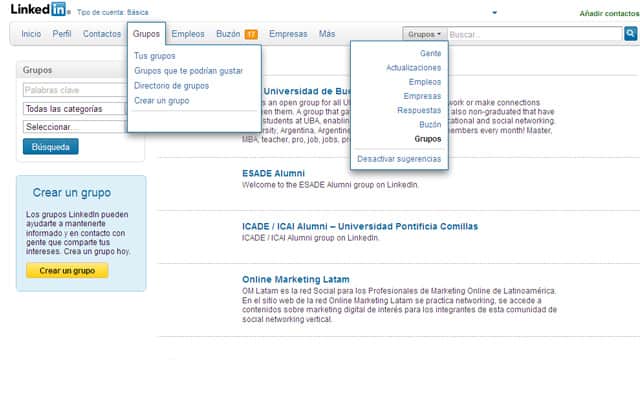Open the Todas las categorías dropdown

click(76, 109)
